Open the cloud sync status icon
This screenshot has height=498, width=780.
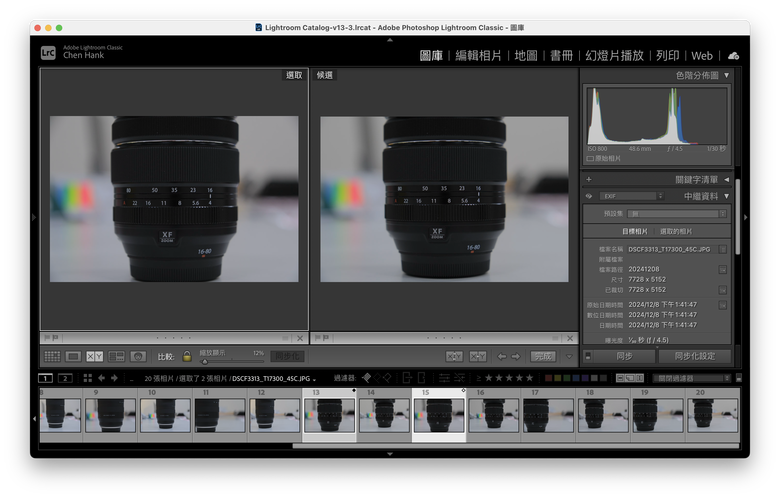pos(733,56)
